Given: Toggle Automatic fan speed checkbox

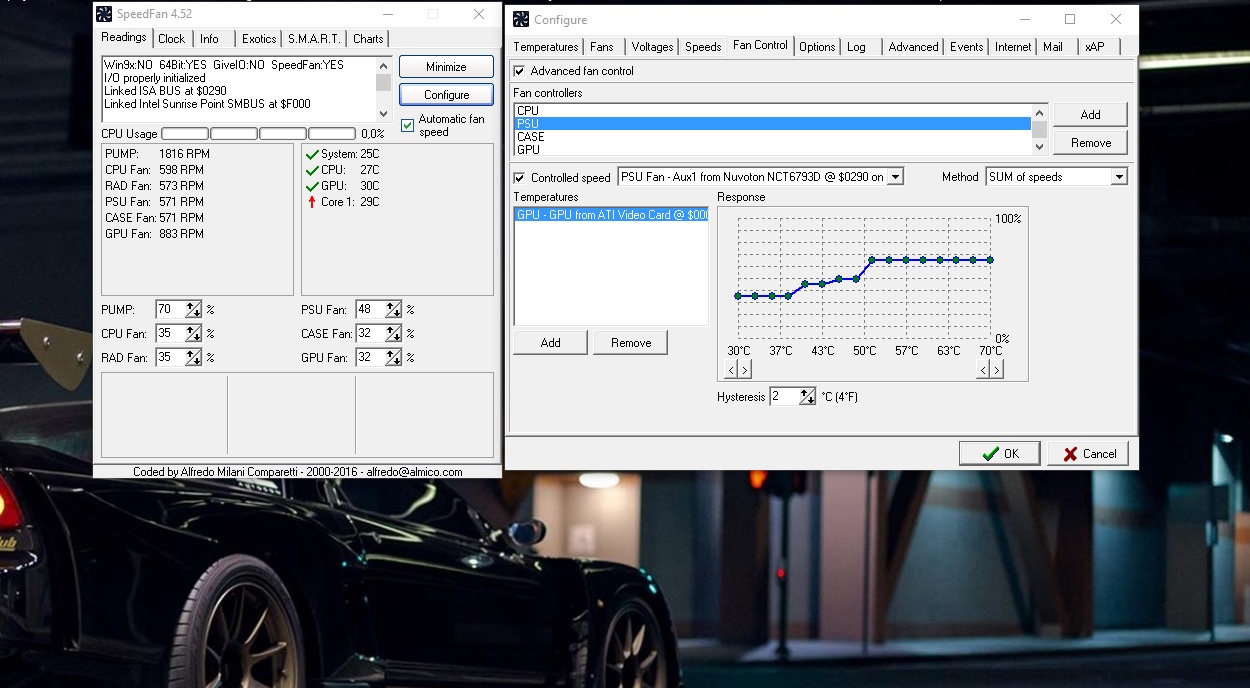Looking at the screenshot, I should point(408,125).
